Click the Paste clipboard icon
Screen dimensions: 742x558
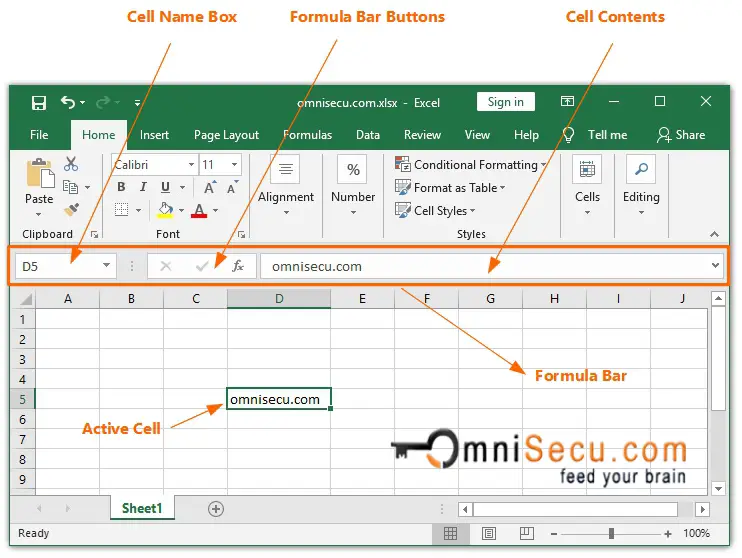[x=40, y=173]
